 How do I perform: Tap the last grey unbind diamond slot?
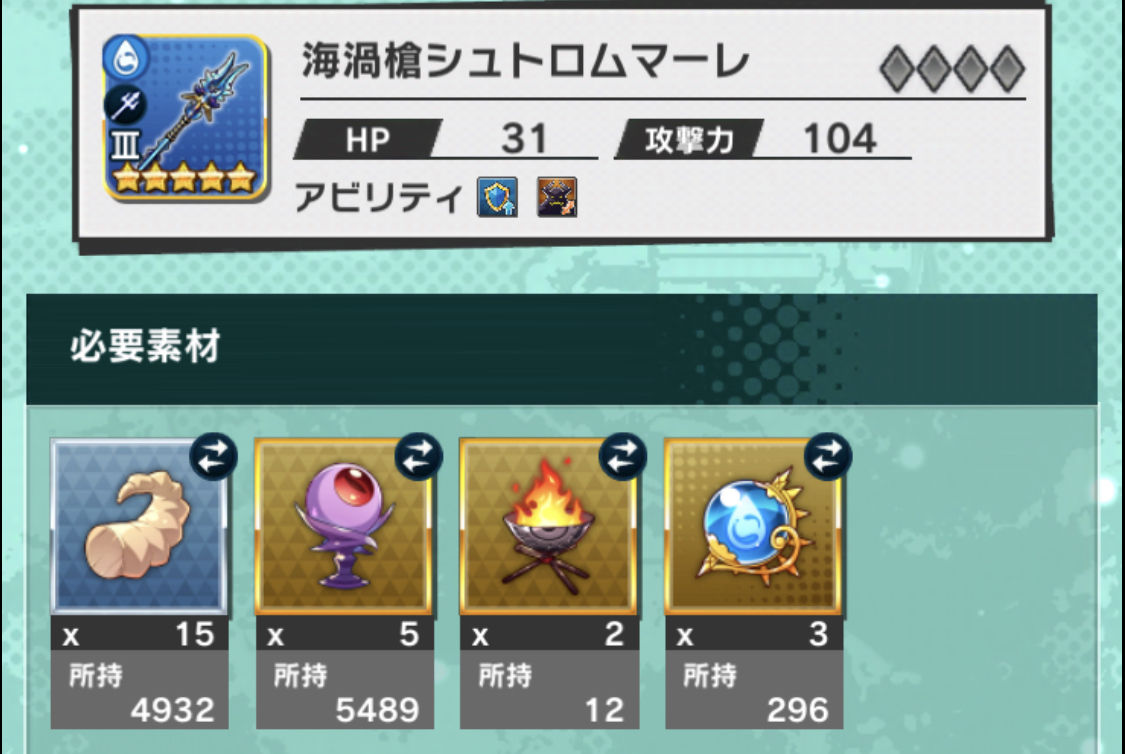click(x=1007, y=69)
